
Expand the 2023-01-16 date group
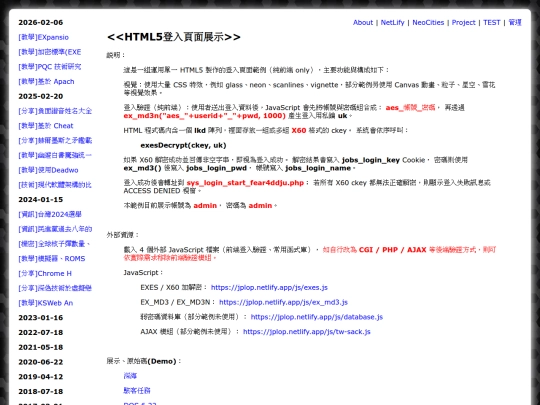(x=41, y=318)
